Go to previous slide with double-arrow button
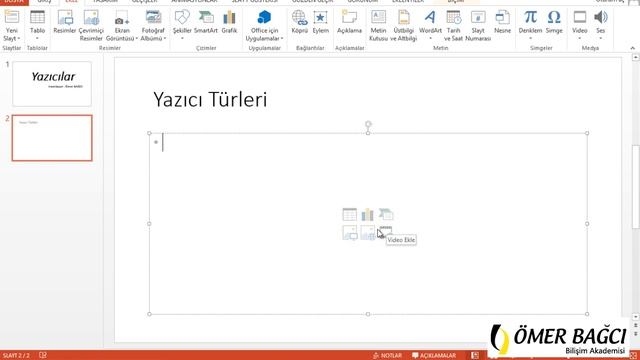Screen dimensions: 640x360 (636, 325)
